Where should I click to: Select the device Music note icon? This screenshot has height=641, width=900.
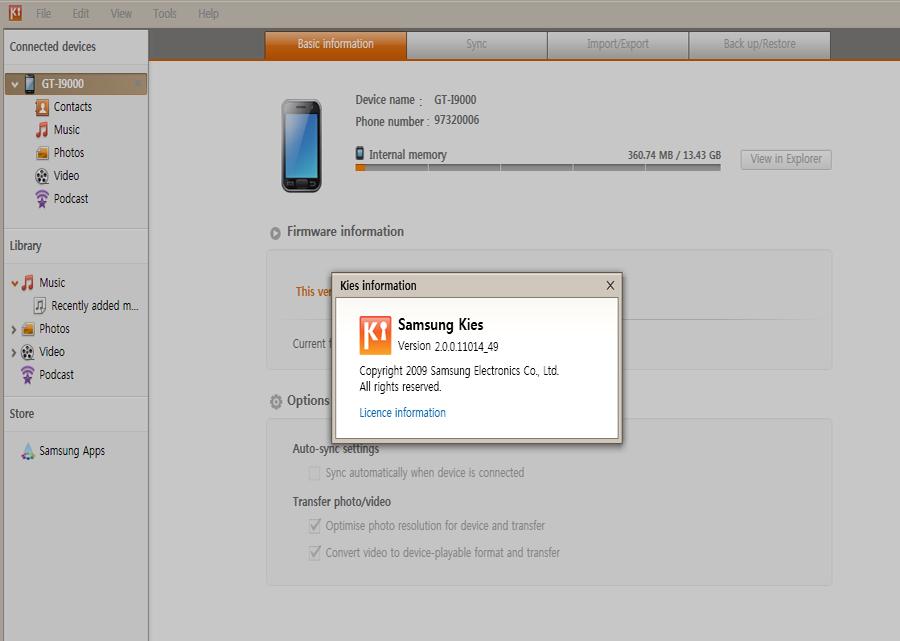pyautogui.click(x=42, y=130)
